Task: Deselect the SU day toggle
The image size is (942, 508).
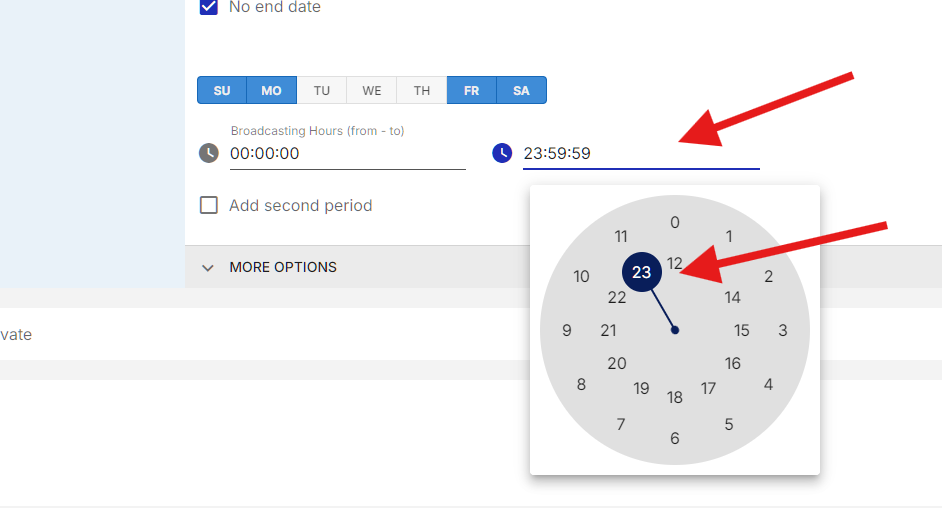Action: (222, 90)
